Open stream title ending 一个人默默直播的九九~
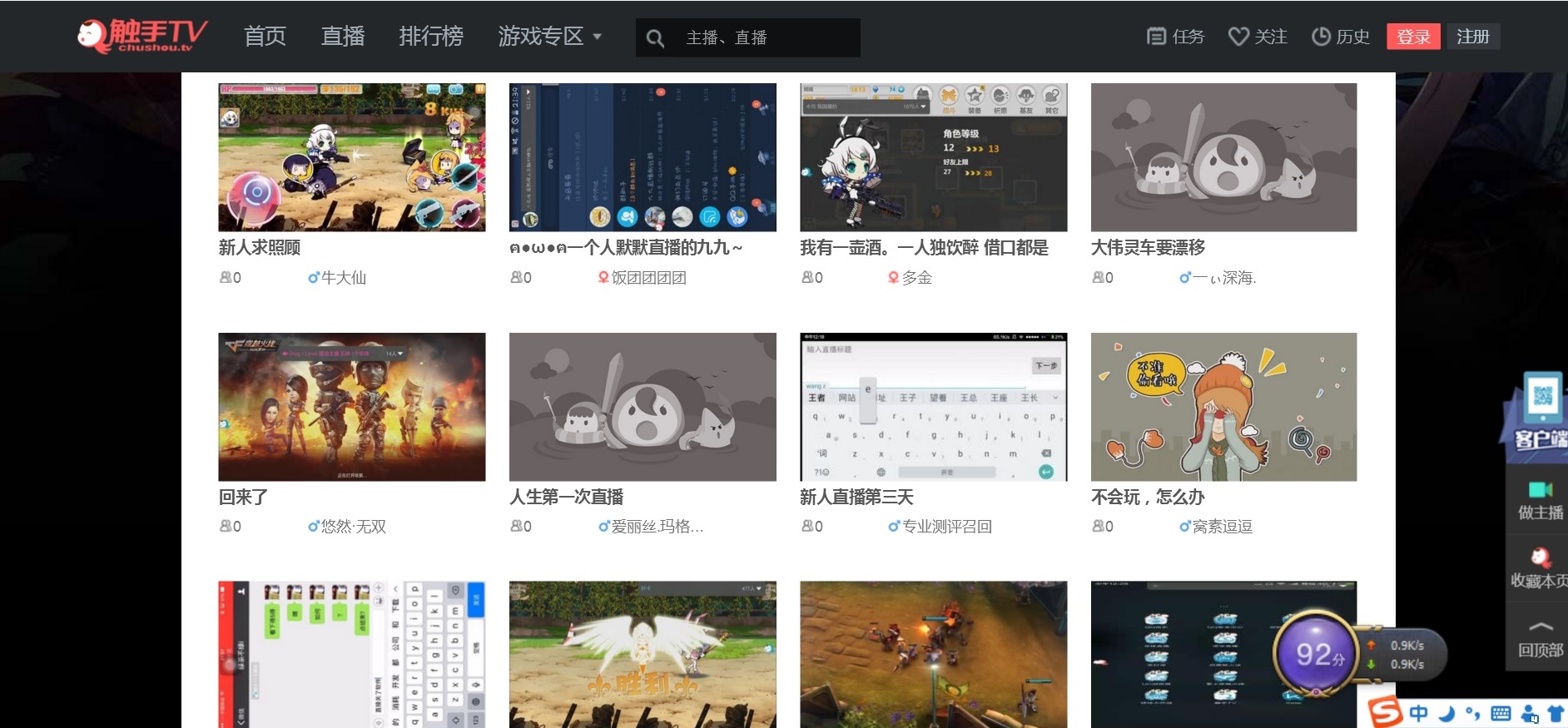 click(x=626, y=247)
